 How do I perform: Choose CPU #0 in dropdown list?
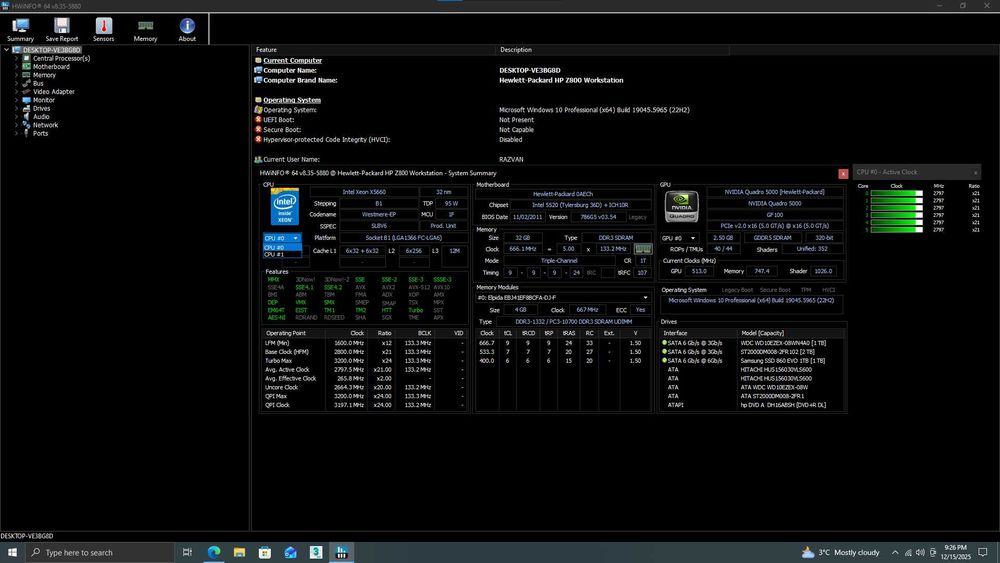tap(282, 247)
